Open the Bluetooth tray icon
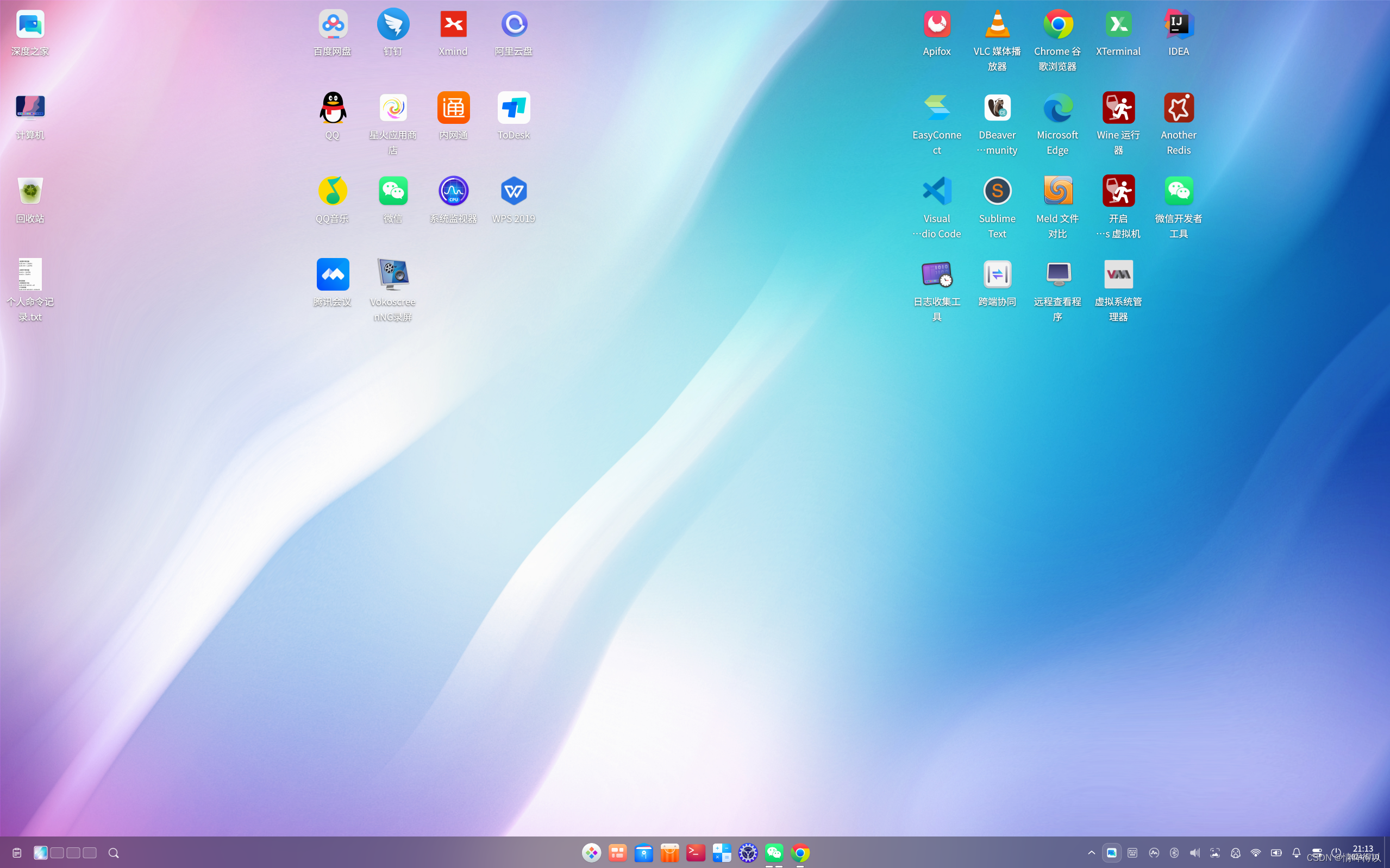 [1174, 853]
